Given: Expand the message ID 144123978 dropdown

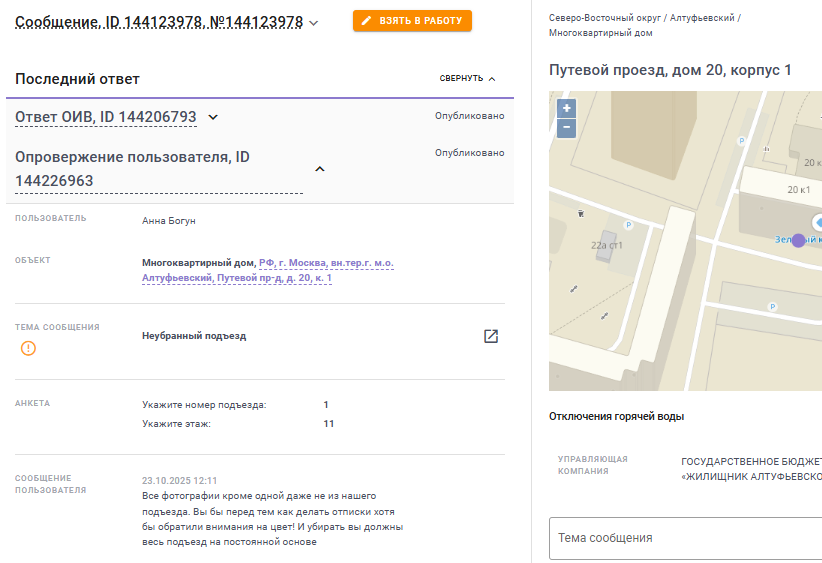Looking at the screenshot, I should coord(314,22).
